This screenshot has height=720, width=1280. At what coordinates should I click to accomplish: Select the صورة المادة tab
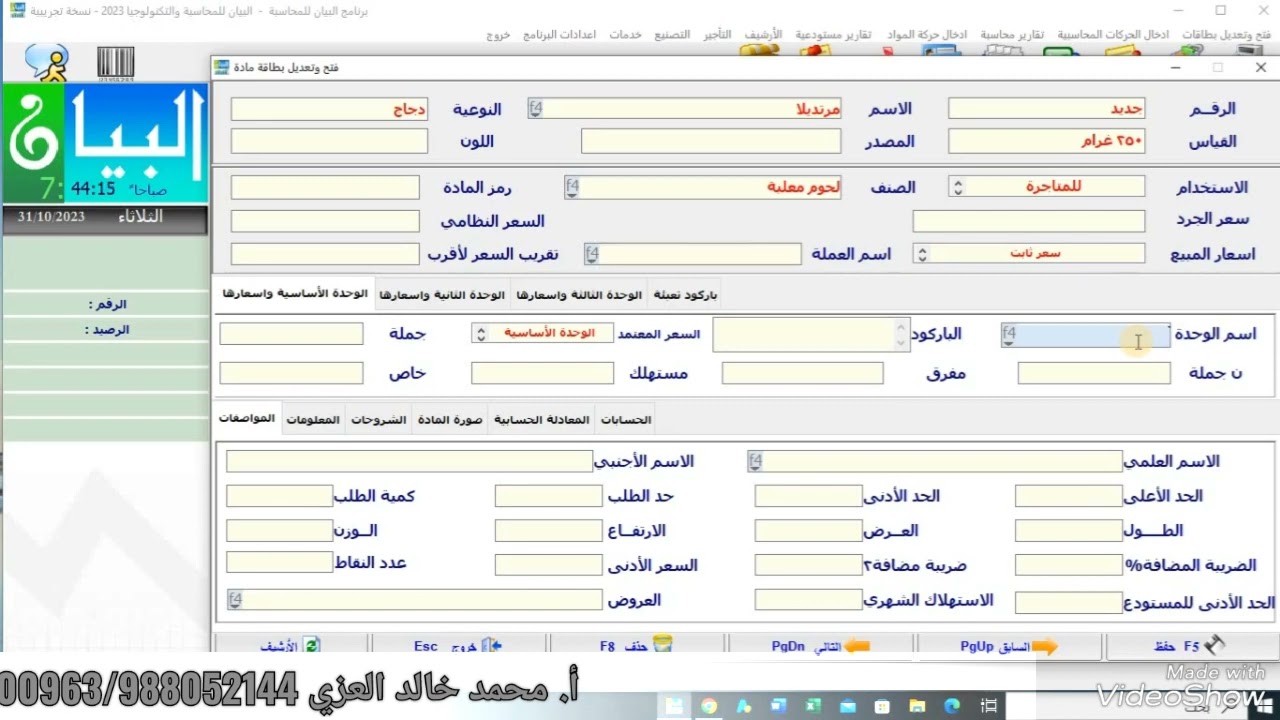(x=450, y=420)
